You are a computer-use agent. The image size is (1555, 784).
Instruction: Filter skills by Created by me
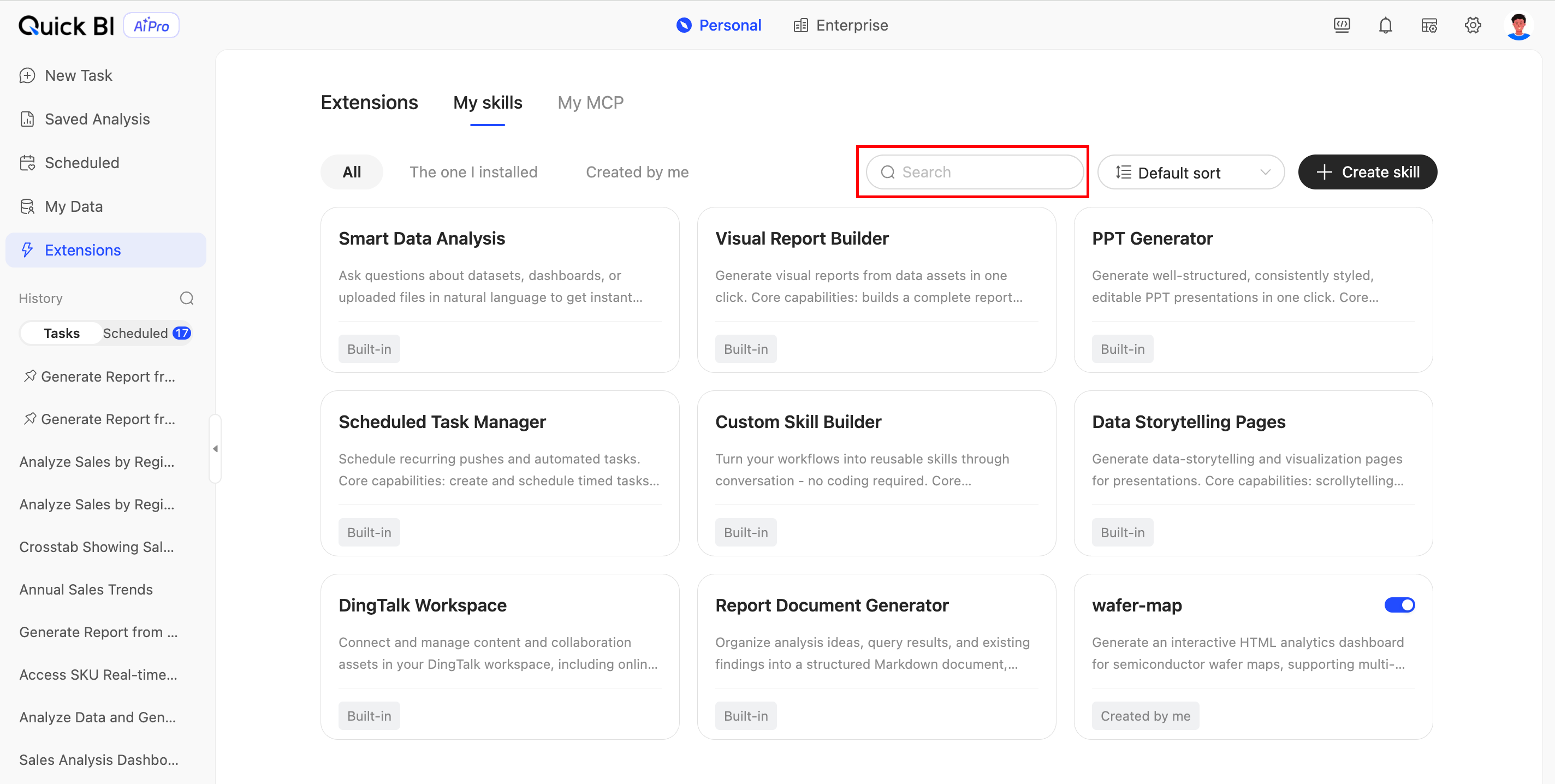[637, 172]
